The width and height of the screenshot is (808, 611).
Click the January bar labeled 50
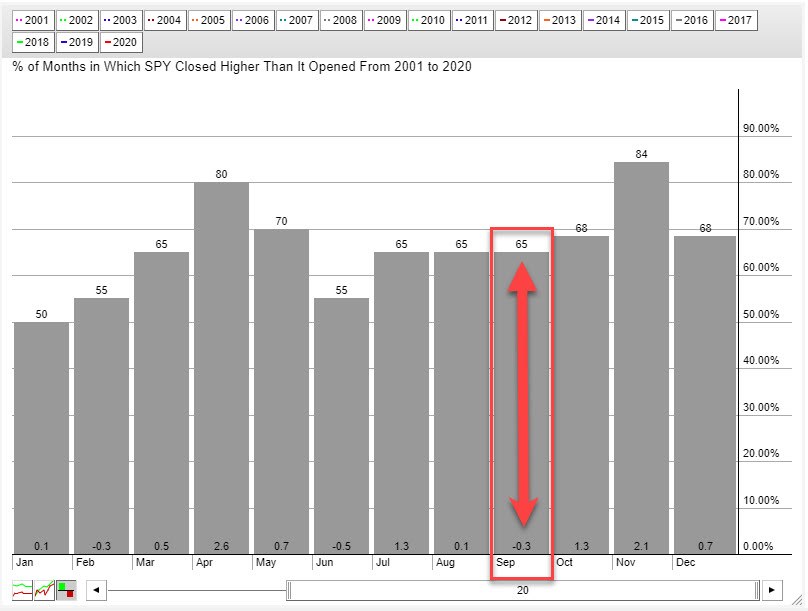click(41, 438)
